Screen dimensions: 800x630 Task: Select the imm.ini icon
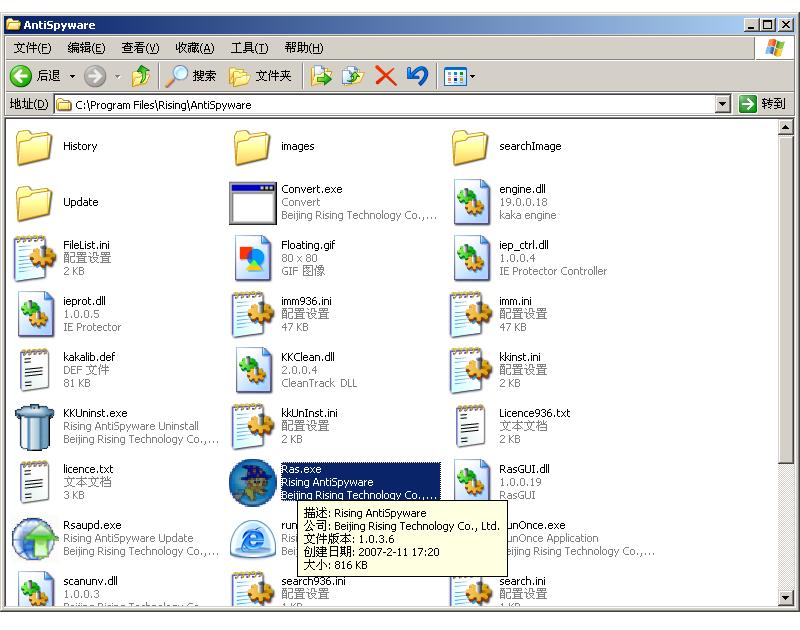pyautogui.click(x=471, y=314)
